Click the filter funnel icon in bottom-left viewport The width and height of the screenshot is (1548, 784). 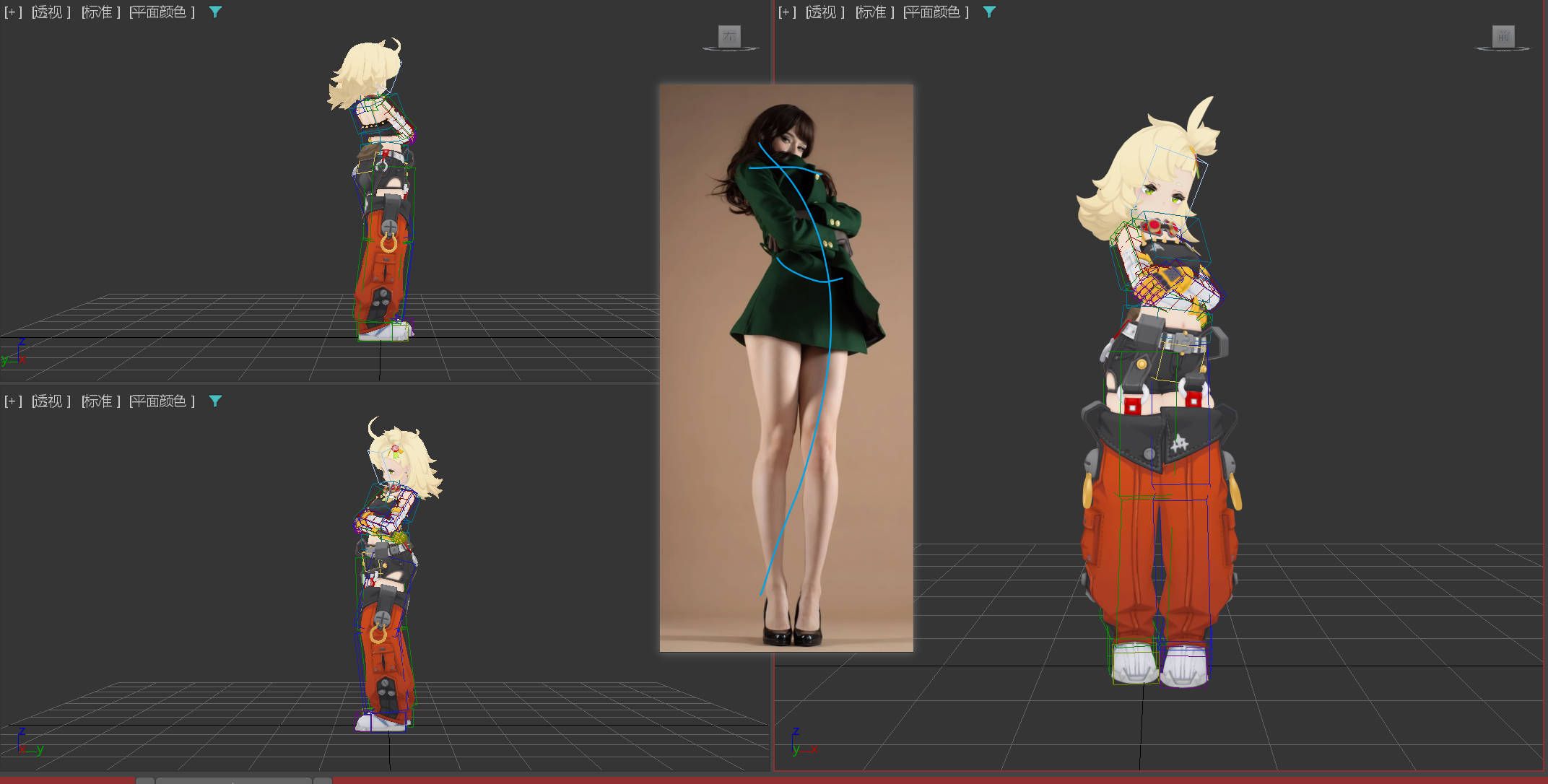tap(215, 401)
